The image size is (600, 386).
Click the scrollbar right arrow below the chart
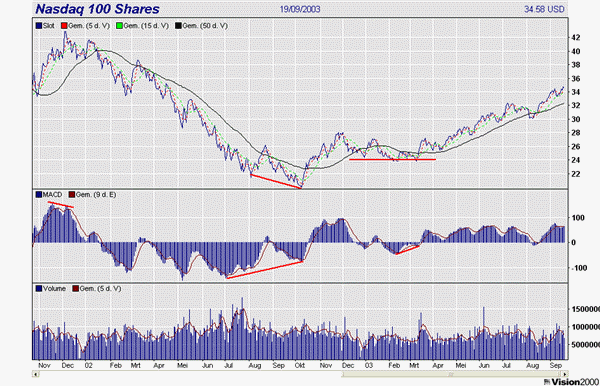(564, 374)
